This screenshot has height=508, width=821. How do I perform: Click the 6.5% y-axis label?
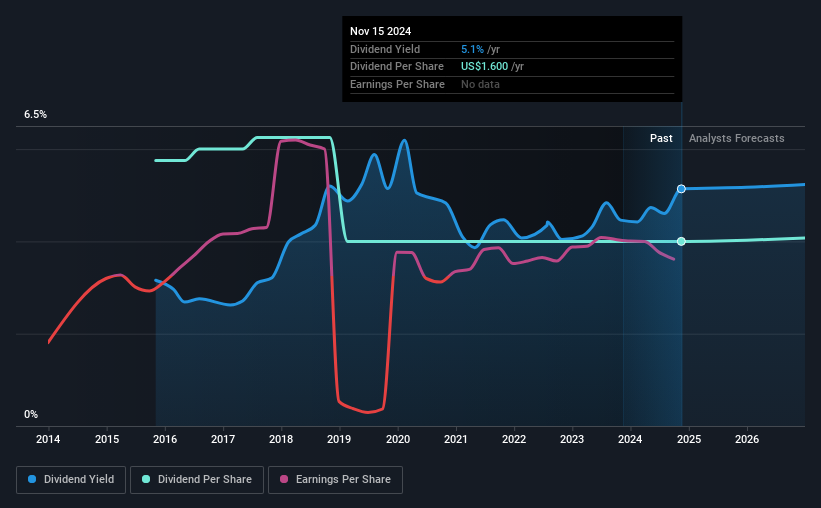point(36,115)
